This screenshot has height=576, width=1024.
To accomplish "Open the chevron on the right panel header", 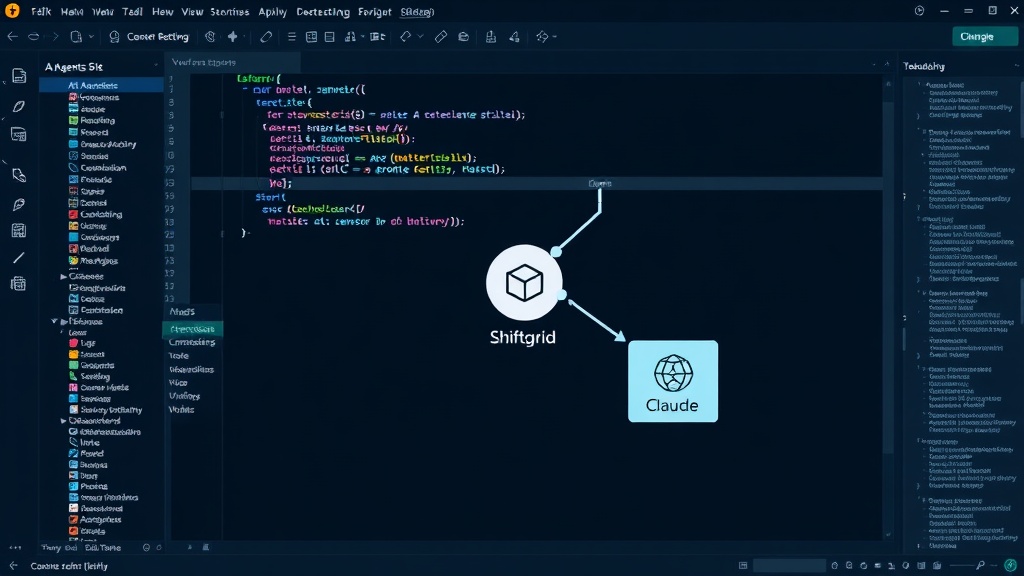I will (1016, 66).
